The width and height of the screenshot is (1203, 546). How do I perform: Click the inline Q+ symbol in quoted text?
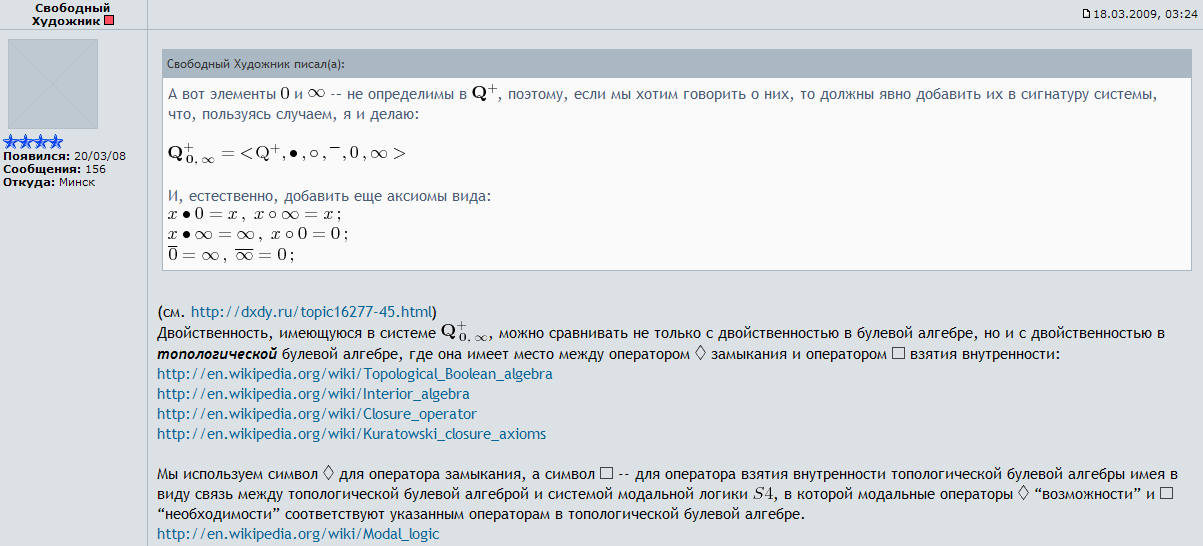[x=484, y=93]
